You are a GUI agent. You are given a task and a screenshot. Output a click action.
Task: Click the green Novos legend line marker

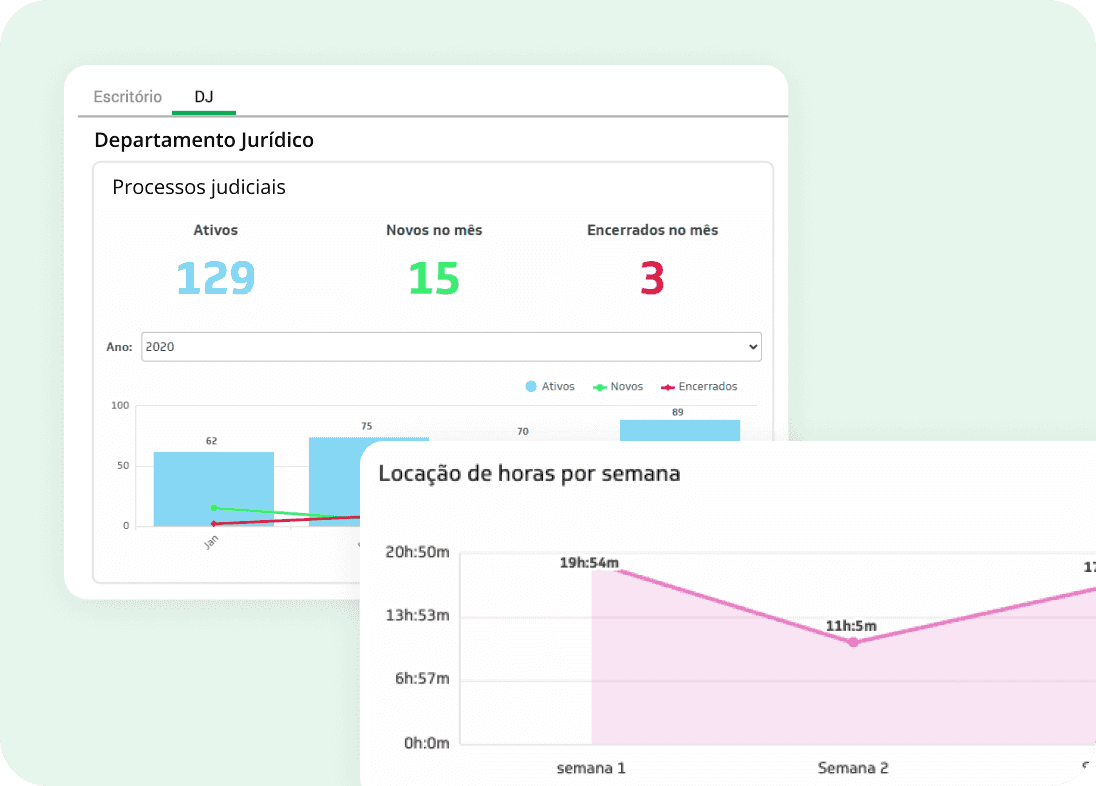click(x=600, y=387)
